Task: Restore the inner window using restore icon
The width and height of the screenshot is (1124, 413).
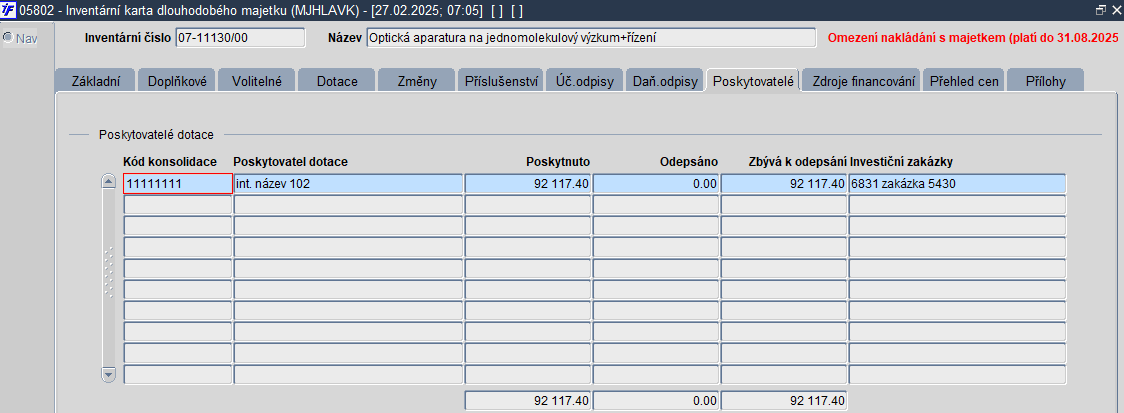Action: coord(1100,9)
